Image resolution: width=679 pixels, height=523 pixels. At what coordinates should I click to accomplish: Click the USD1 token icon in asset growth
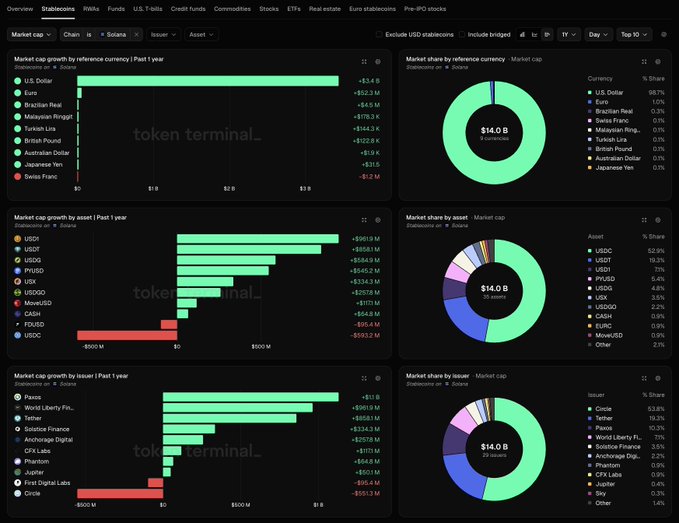tap(17, 239)
